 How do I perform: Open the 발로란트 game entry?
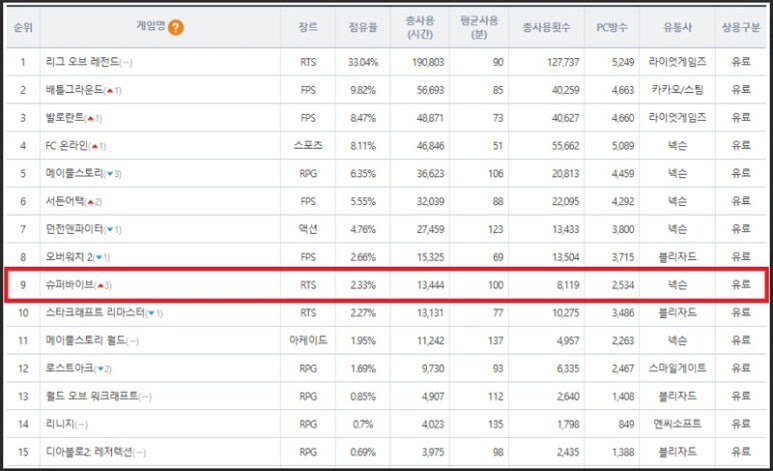[65, 117]
